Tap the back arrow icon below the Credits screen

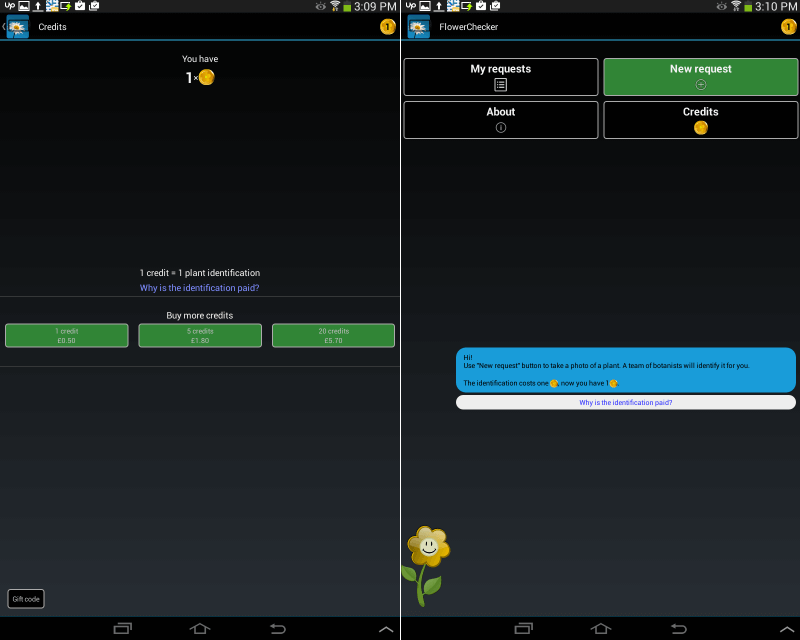(278, 628)
